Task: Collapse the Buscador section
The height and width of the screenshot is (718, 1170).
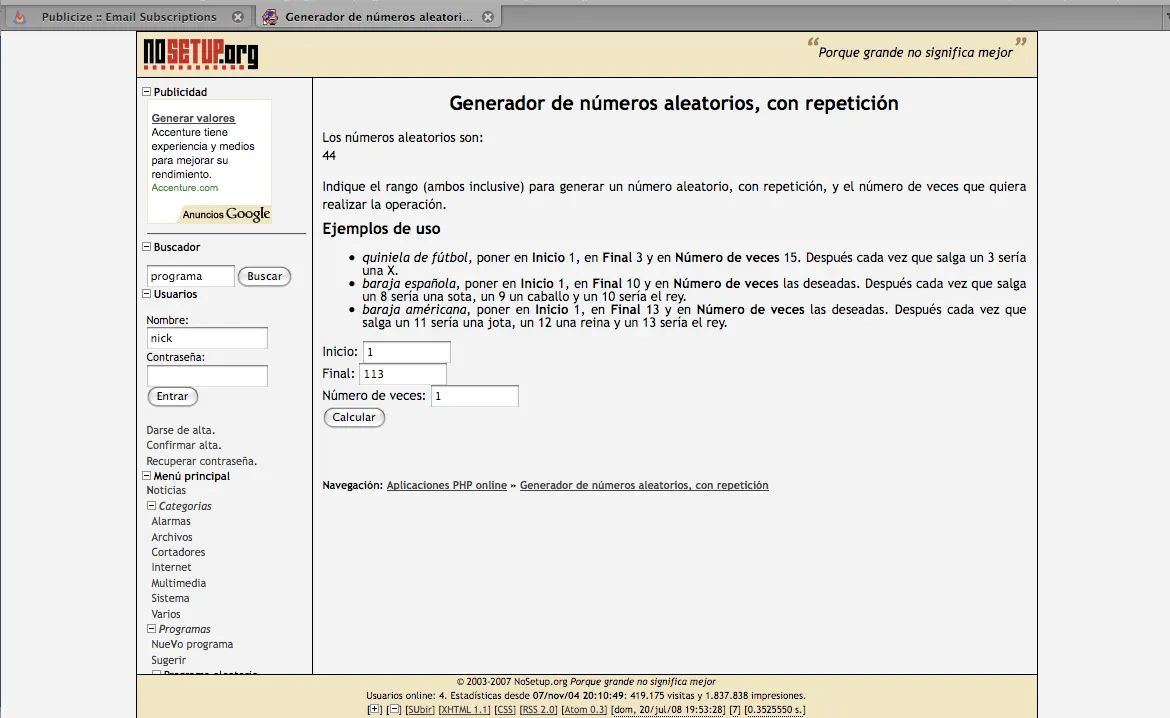Action: click(147, 247)
